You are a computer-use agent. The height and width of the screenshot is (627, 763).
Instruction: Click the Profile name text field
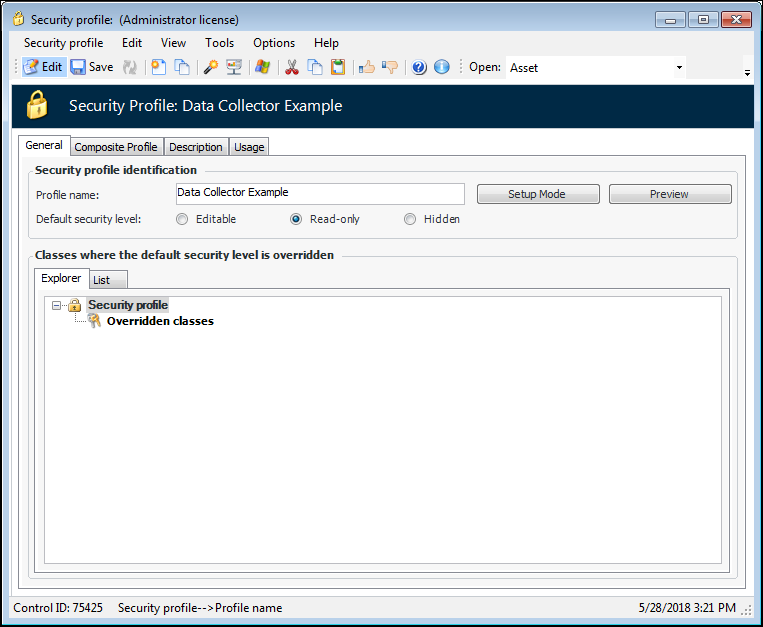[x=319, y=193]
